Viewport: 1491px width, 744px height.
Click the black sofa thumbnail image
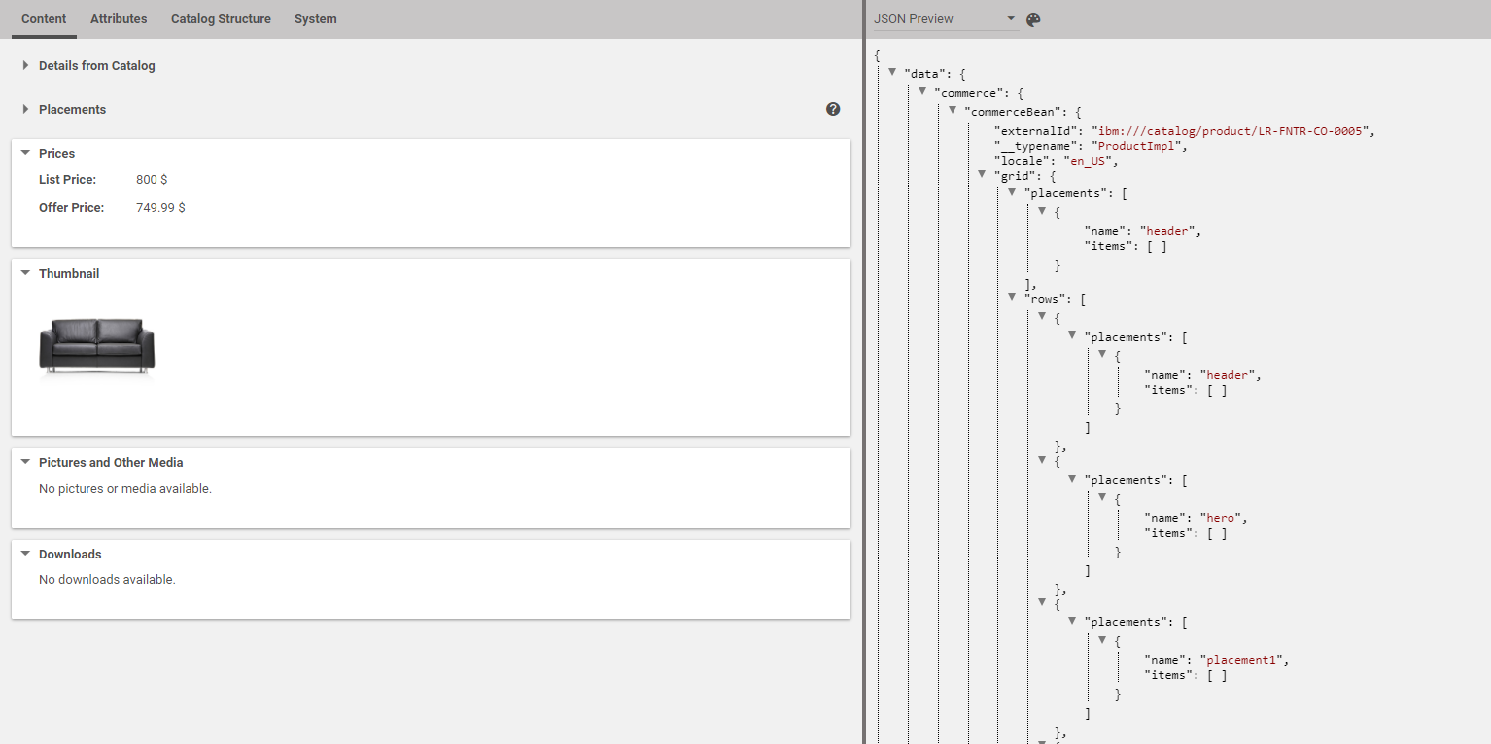point(96,344)
